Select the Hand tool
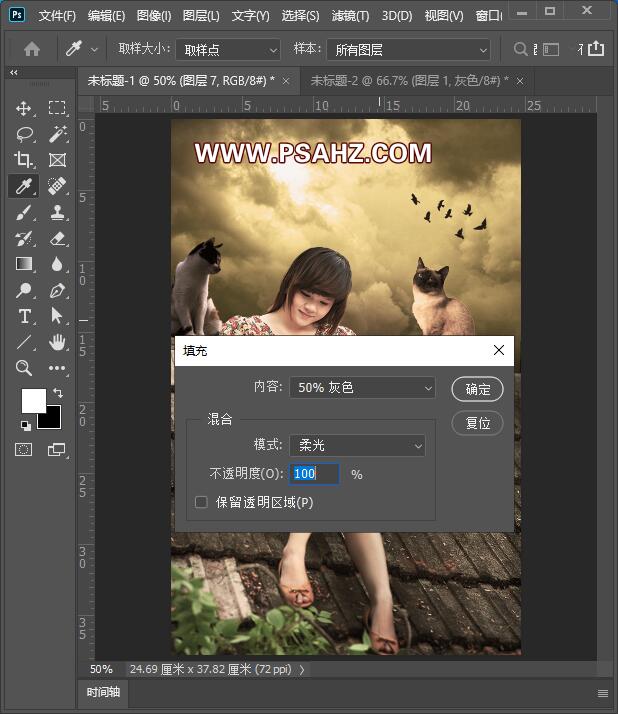This screenshot has height=714, width=618. coord(57,342)
